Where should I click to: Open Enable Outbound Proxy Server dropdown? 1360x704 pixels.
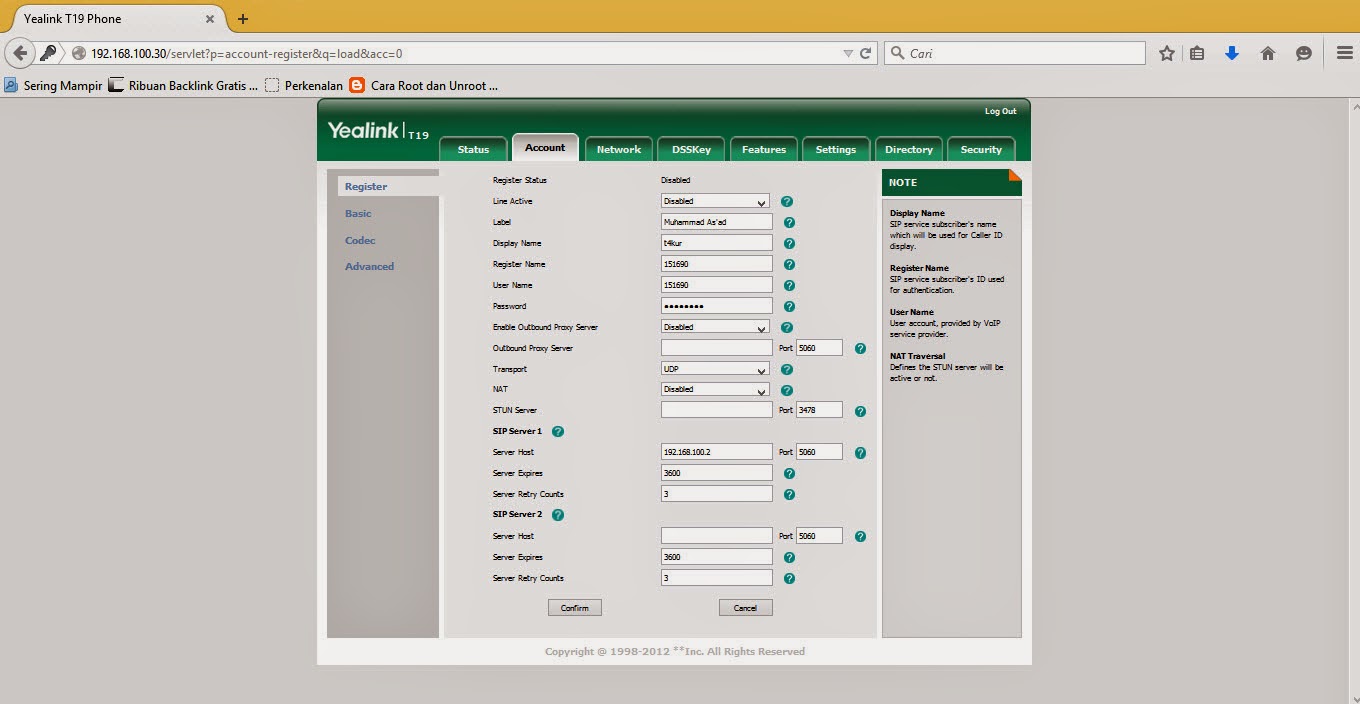click(x=715, y=327)
